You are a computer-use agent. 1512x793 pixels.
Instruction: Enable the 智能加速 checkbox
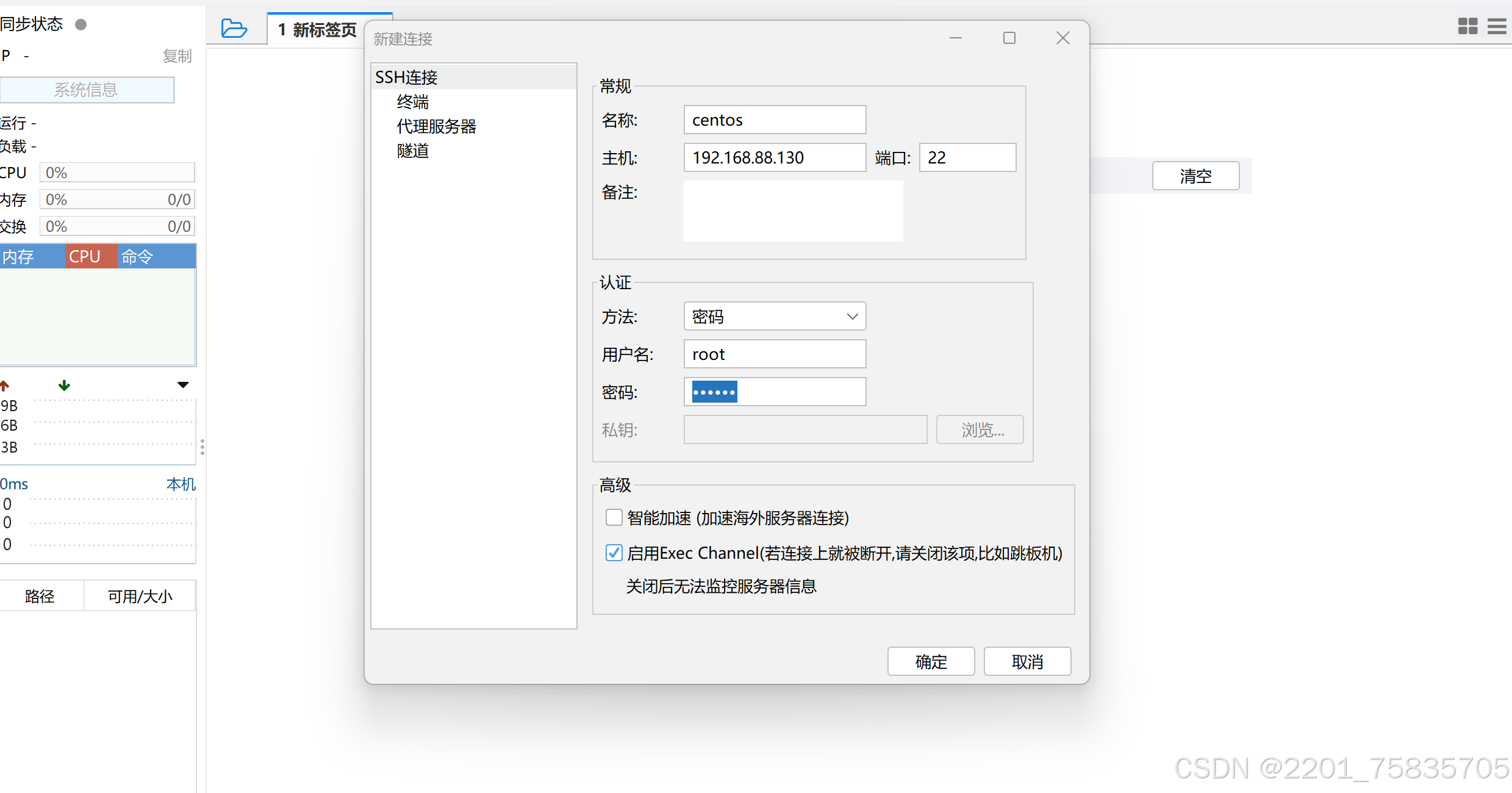coord(614,517)
